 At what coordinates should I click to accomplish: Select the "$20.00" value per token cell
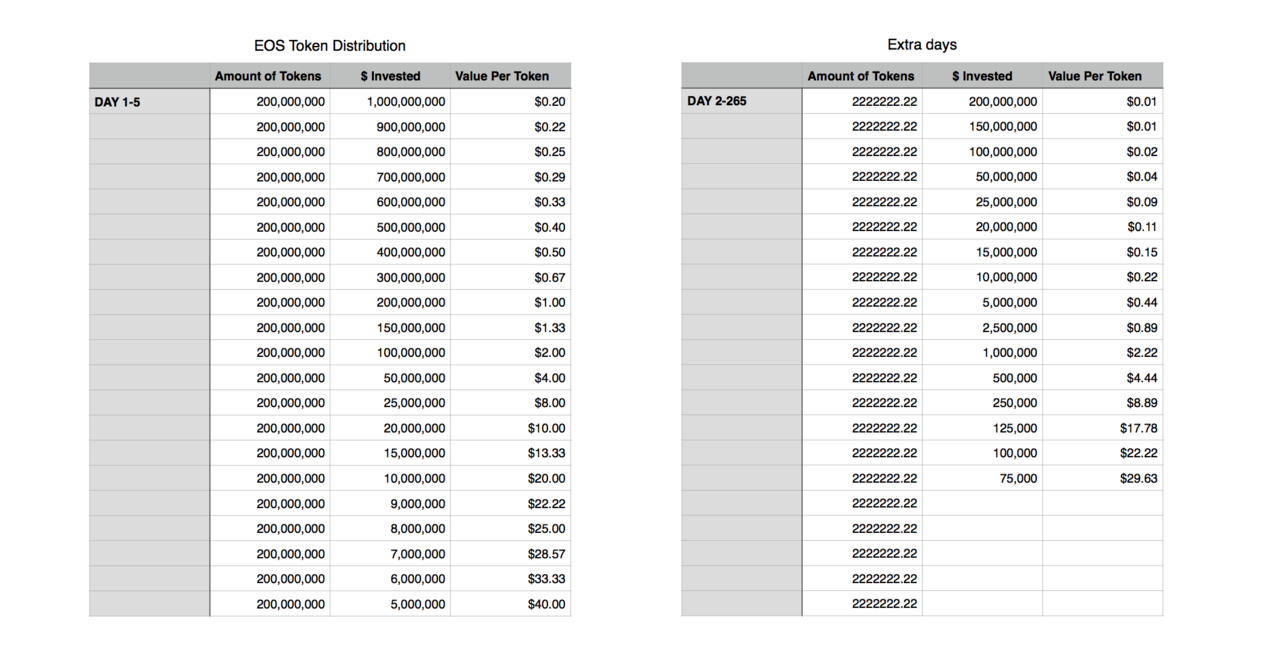[x=510, y=478]
